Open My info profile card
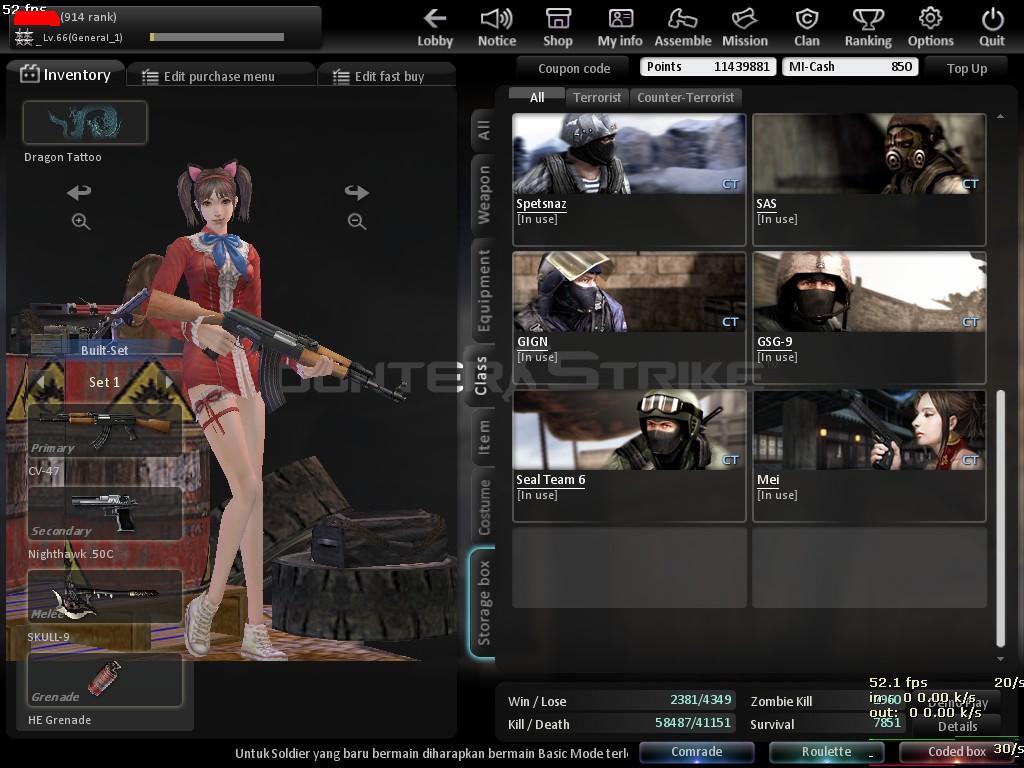 coord(620,27)
